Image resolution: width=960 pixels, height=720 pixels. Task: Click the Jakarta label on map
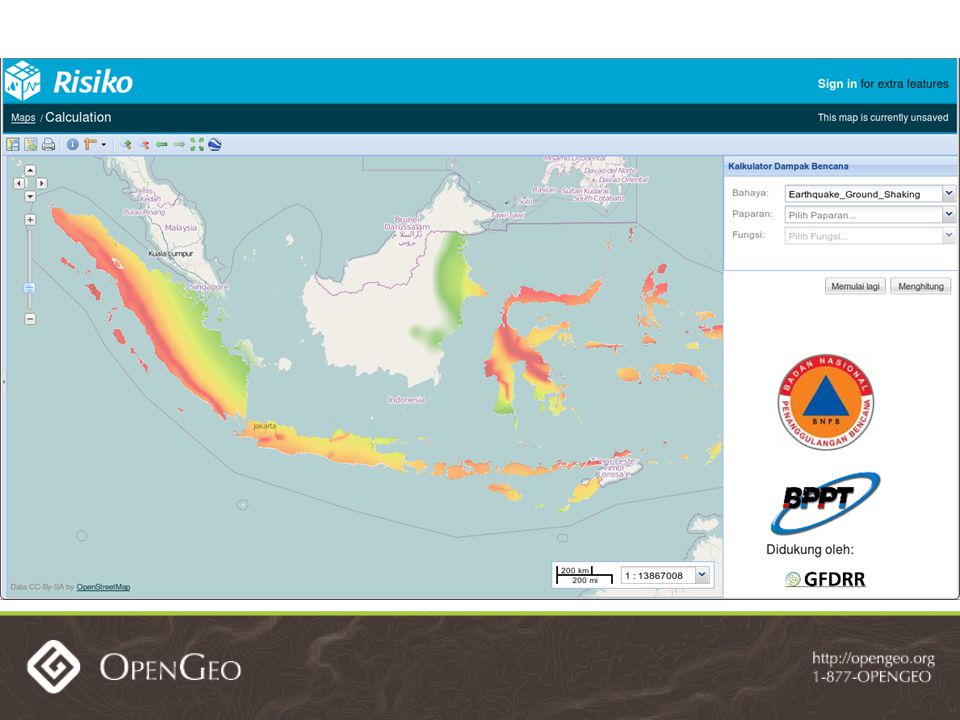264,426
